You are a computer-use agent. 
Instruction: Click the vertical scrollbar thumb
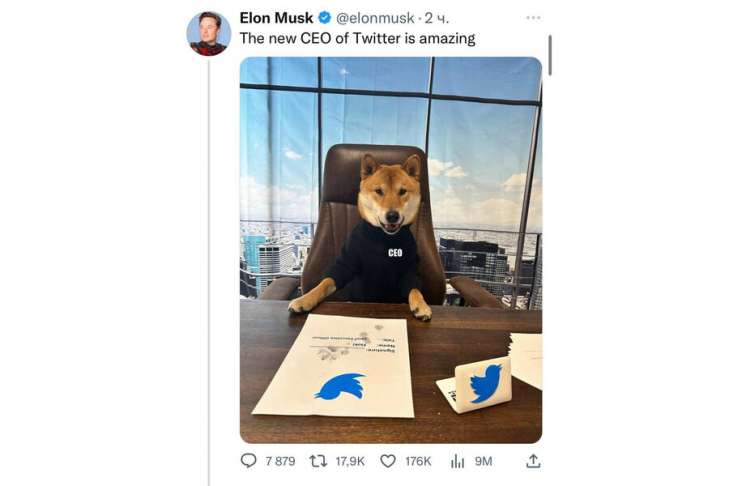pyautogui.click(x=550, y=54)
